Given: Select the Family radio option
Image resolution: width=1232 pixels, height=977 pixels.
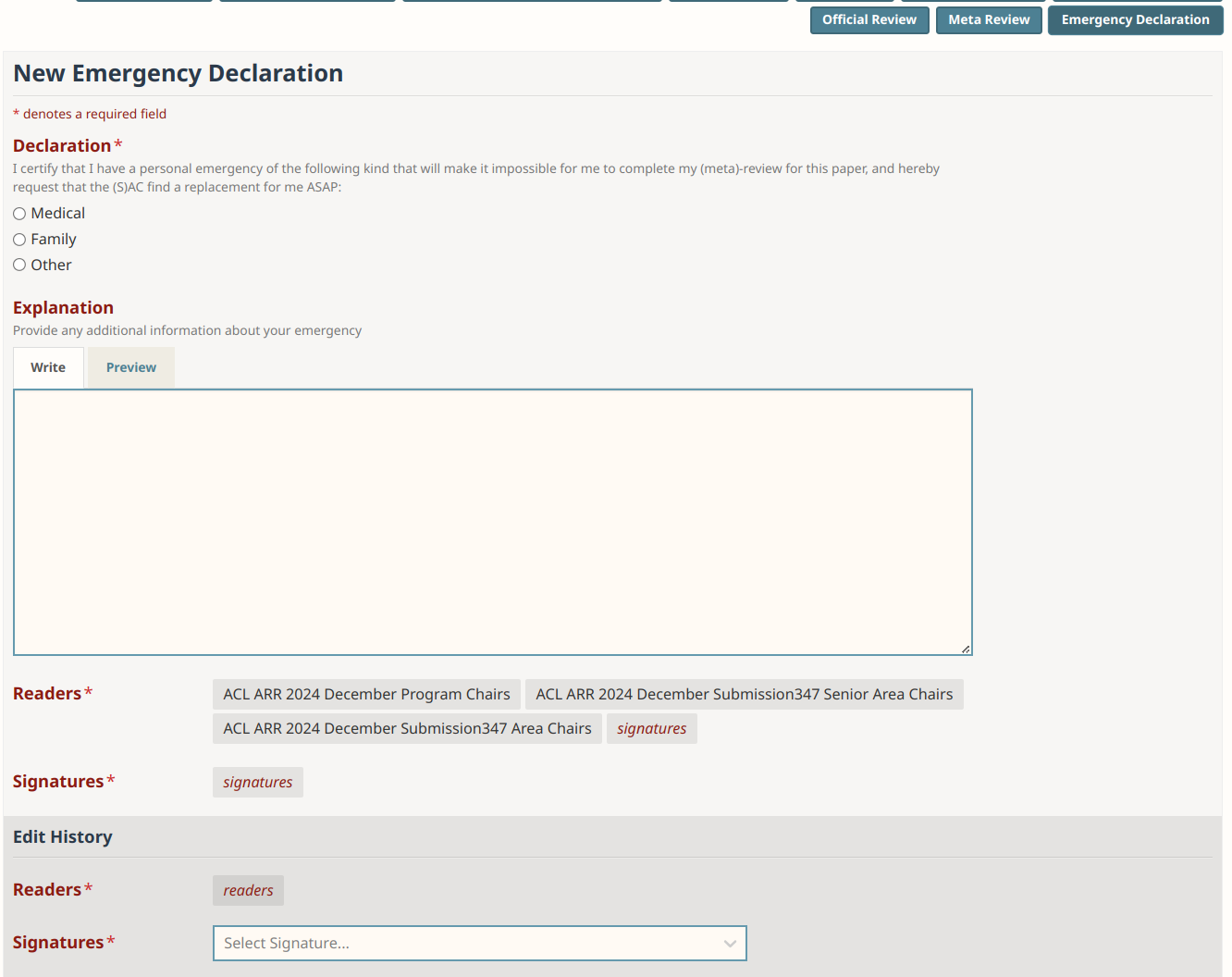Looking at the screenshot, I should coord(19,240).
